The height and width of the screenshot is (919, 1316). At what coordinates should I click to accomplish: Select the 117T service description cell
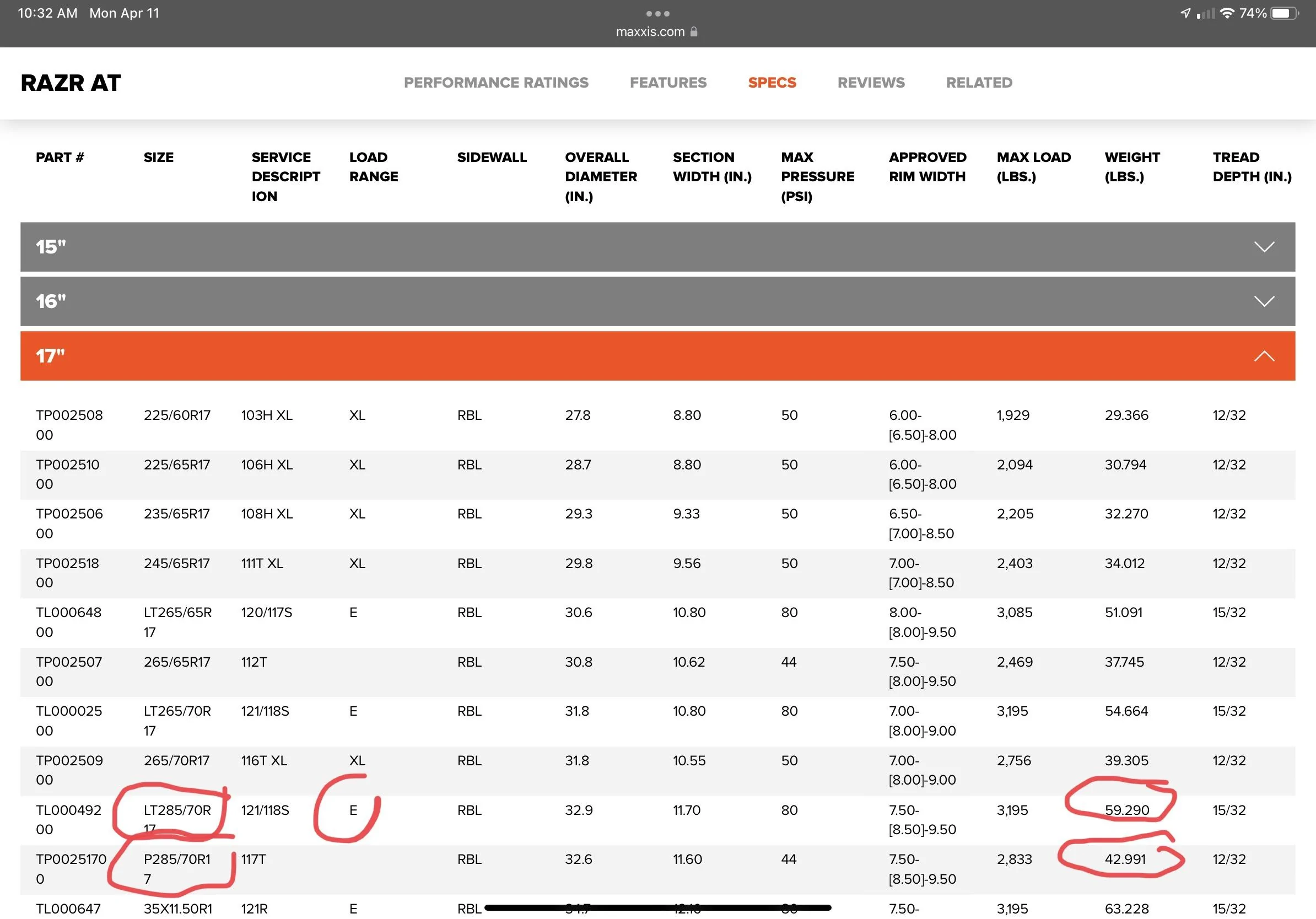(254, 859)
